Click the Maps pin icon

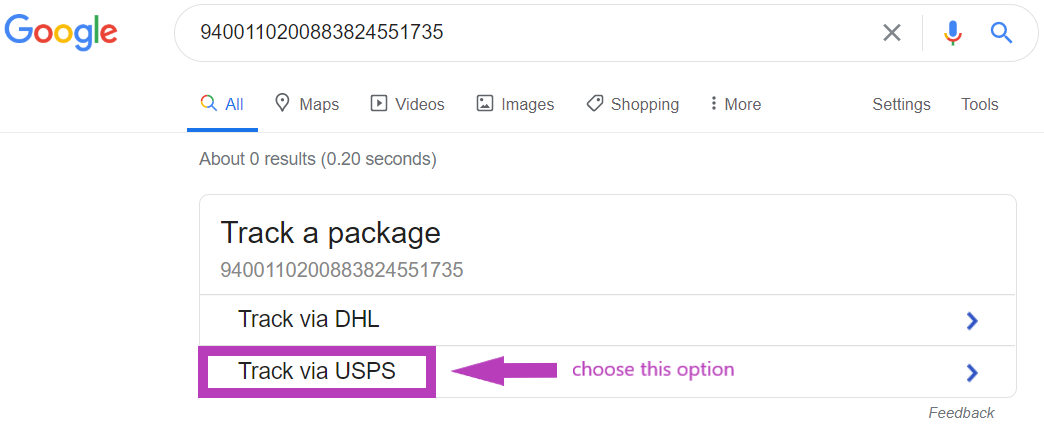click(x=282, y=103)
